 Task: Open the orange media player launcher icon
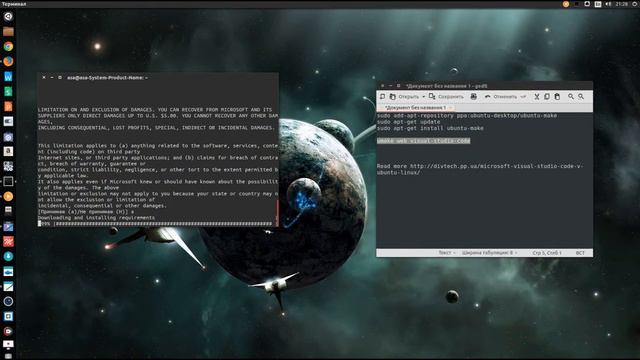click(x=8, y=196)
